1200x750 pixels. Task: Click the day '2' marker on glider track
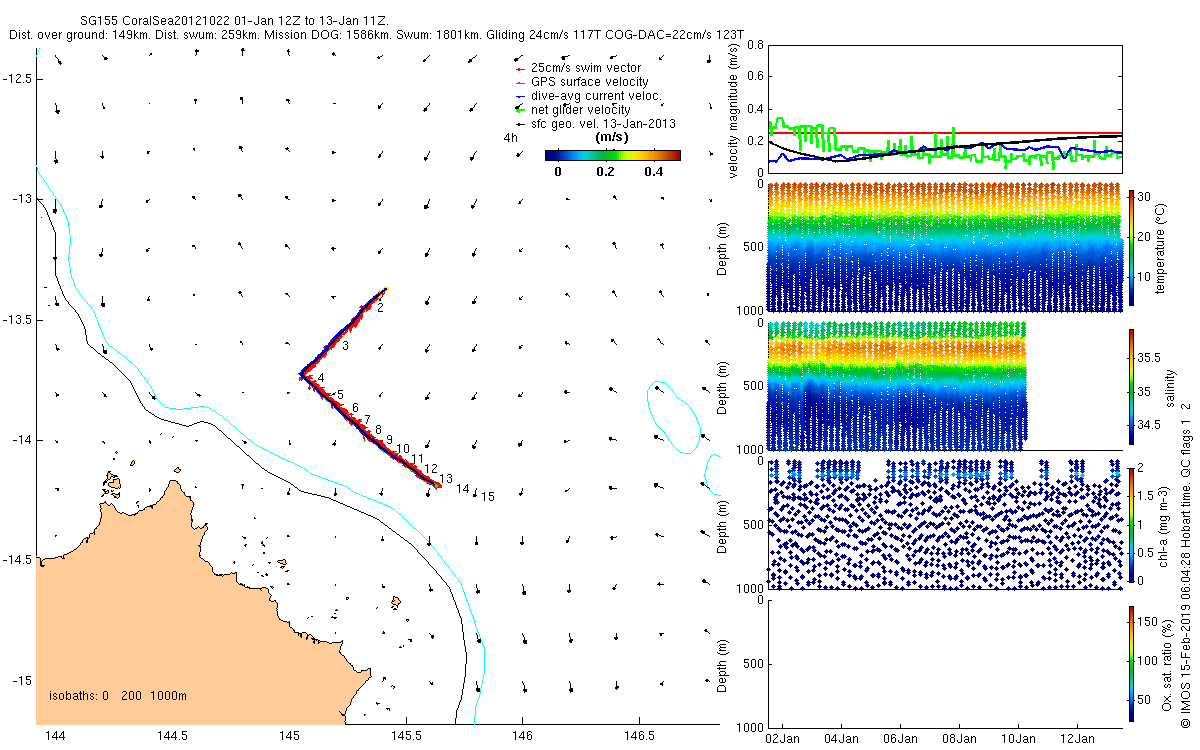381,308
